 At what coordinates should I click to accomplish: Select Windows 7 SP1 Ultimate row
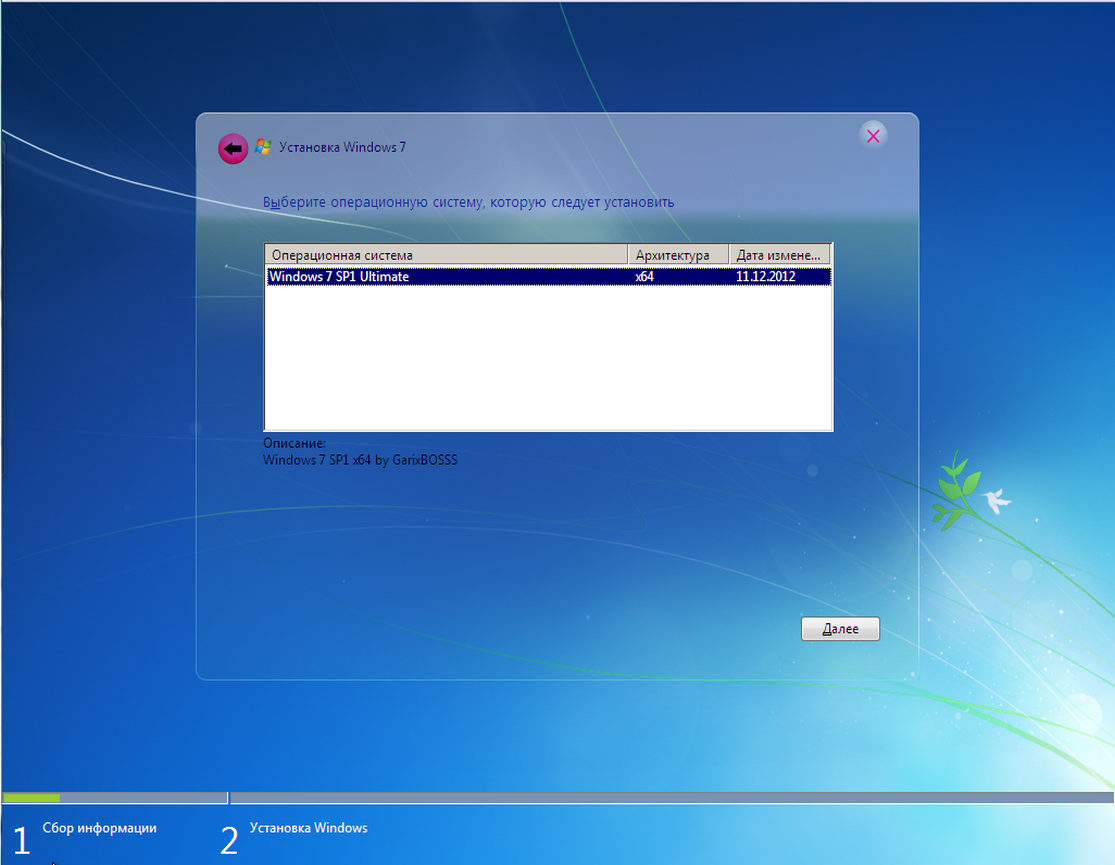click(548, 277)
